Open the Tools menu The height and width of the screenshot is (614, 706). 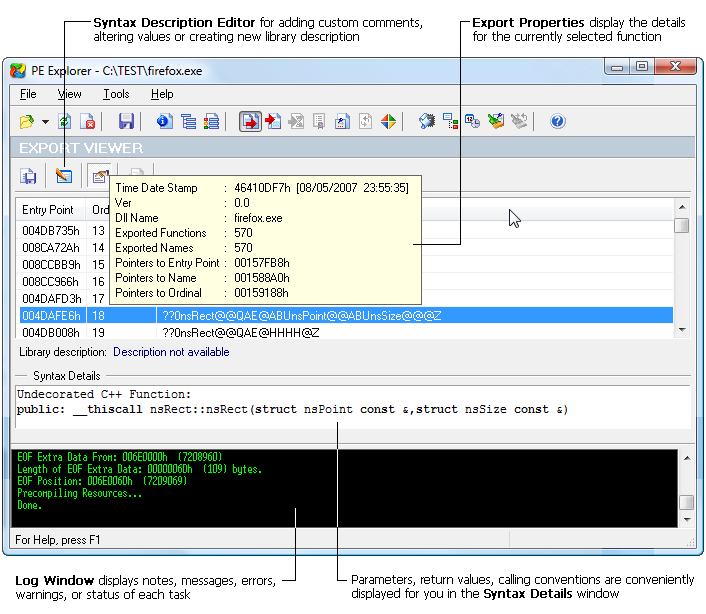coord(116,94)
